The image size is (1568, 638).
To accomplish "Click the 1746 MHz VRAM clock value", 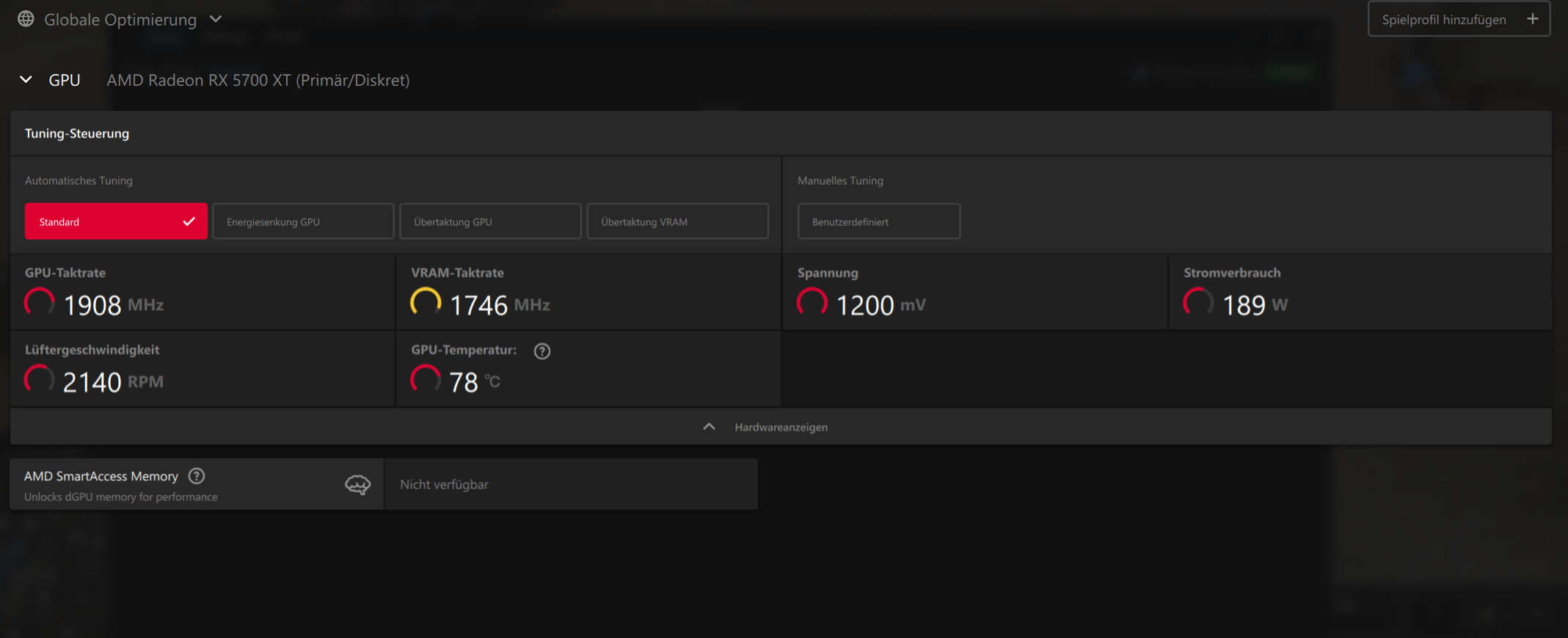I will pyautogui.click(x=500, y=305).
